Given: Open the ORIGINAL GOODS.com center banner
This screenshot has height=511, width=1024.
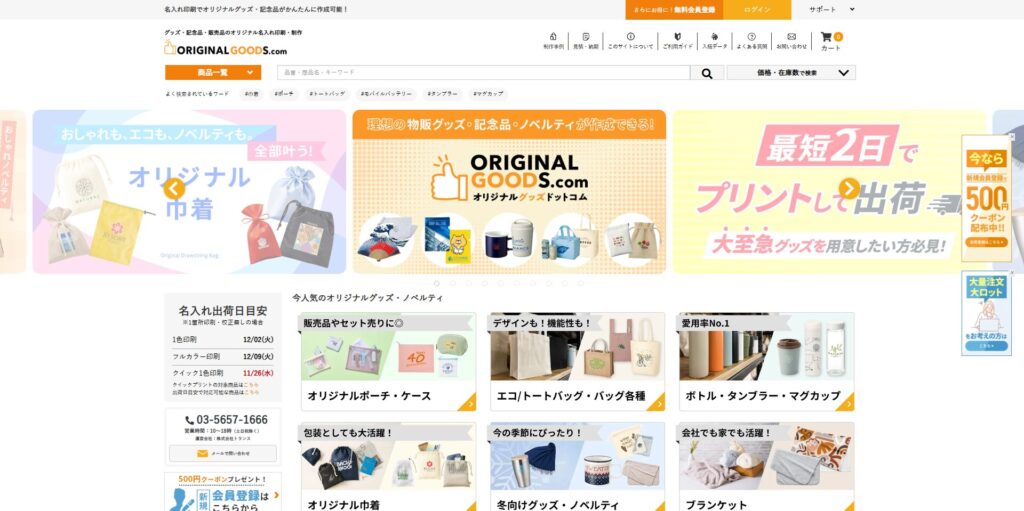Looking at the screenshot, I should [x=509, y=191].
